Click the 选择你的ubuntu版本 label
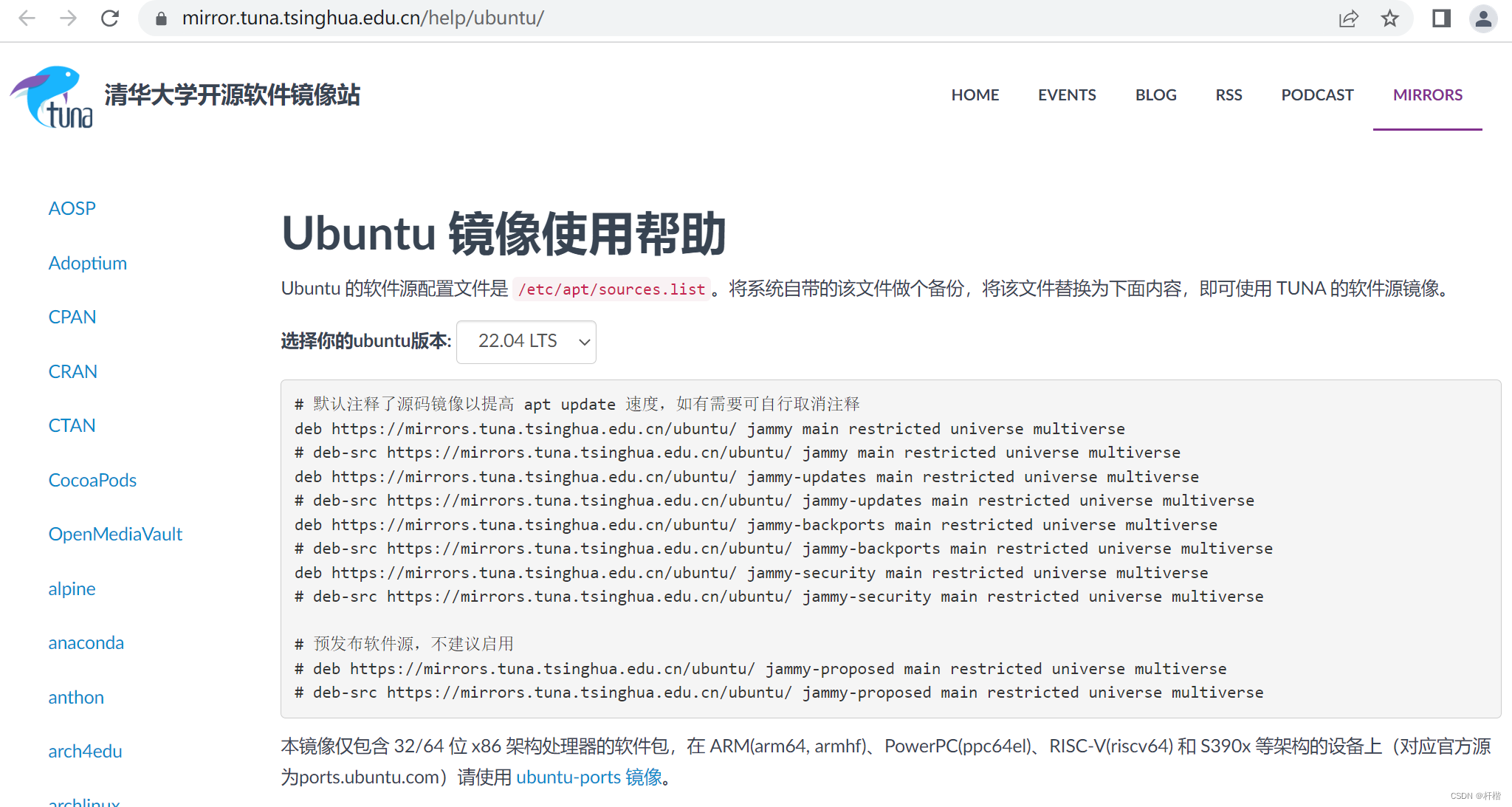 click(x=365, y=341)
